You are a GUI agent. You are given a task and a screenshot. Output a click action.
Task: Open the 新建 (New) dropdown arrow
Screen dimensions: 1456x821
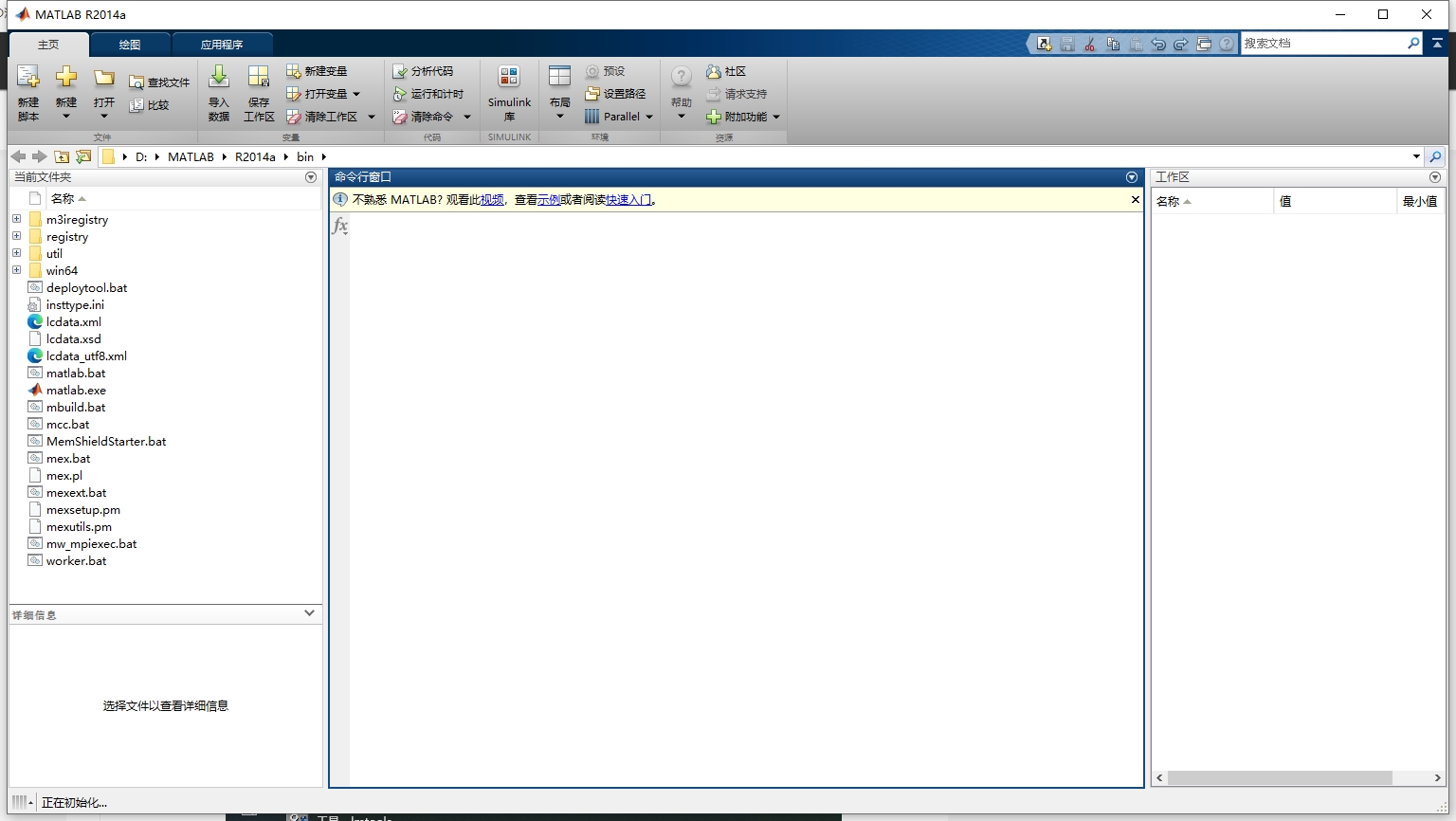click(66, 114)
